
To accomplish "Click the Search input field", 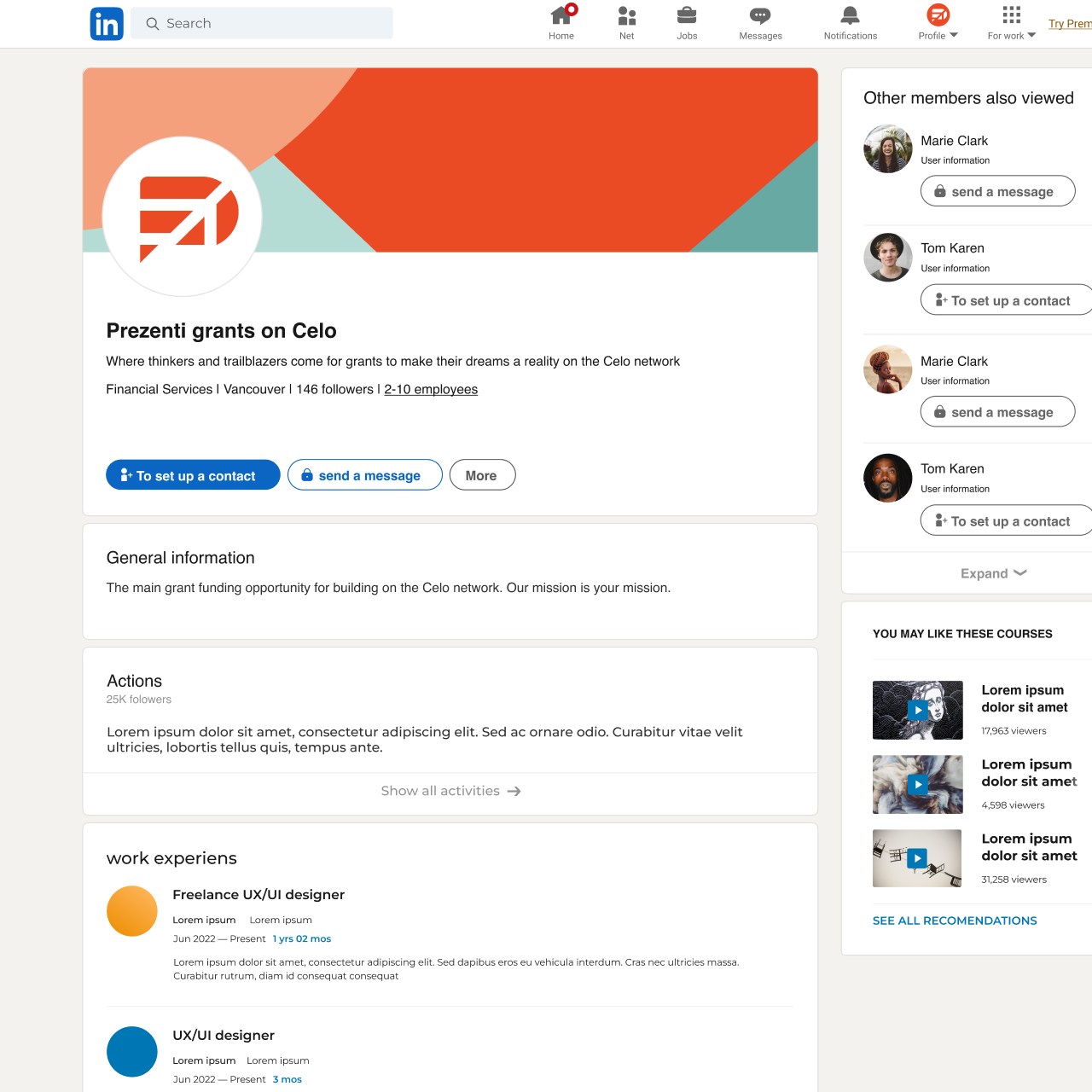I will [262, 24].
